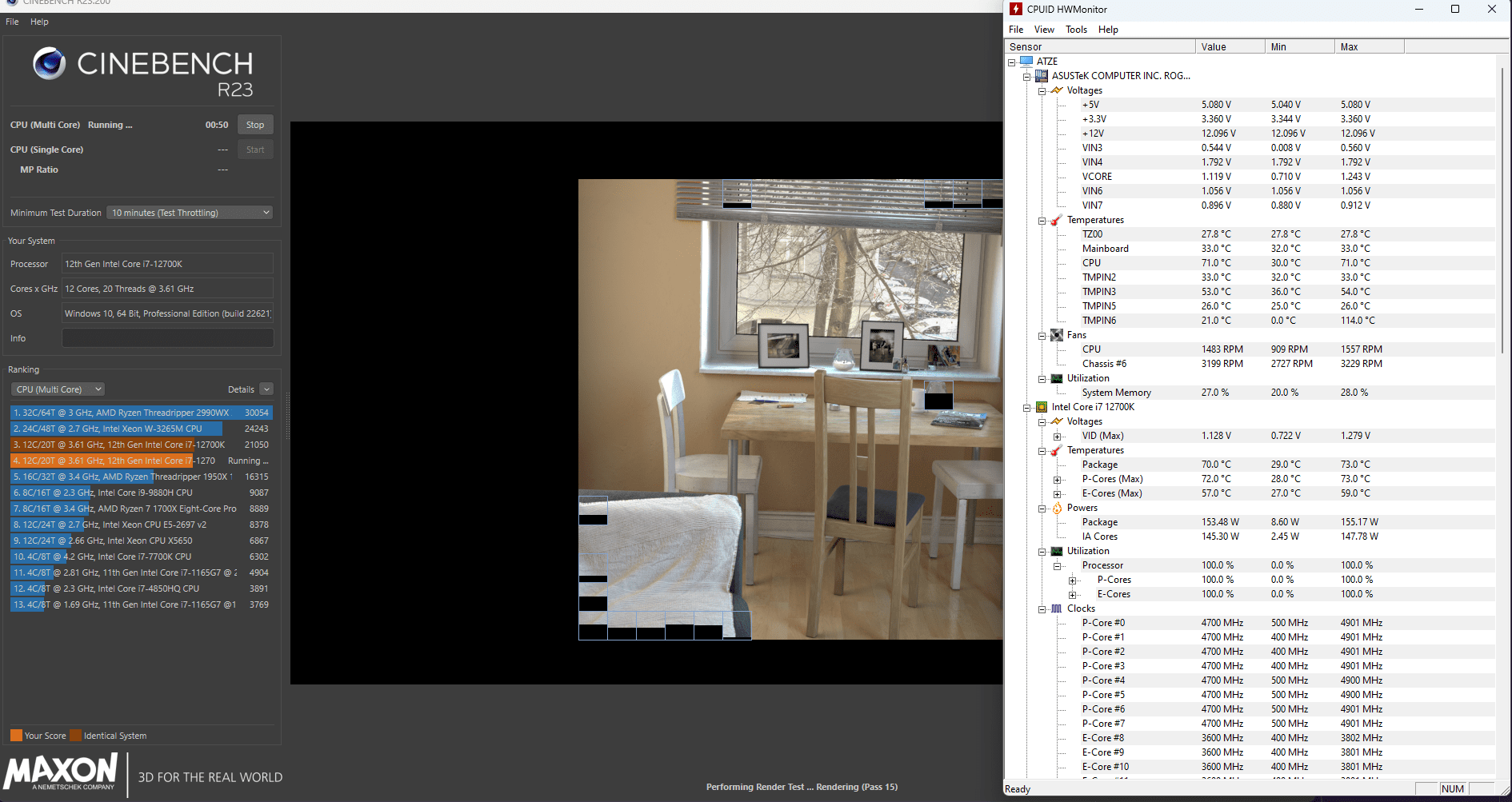
Task: Click the Min column header
Action: click(x=1300, y=46)
